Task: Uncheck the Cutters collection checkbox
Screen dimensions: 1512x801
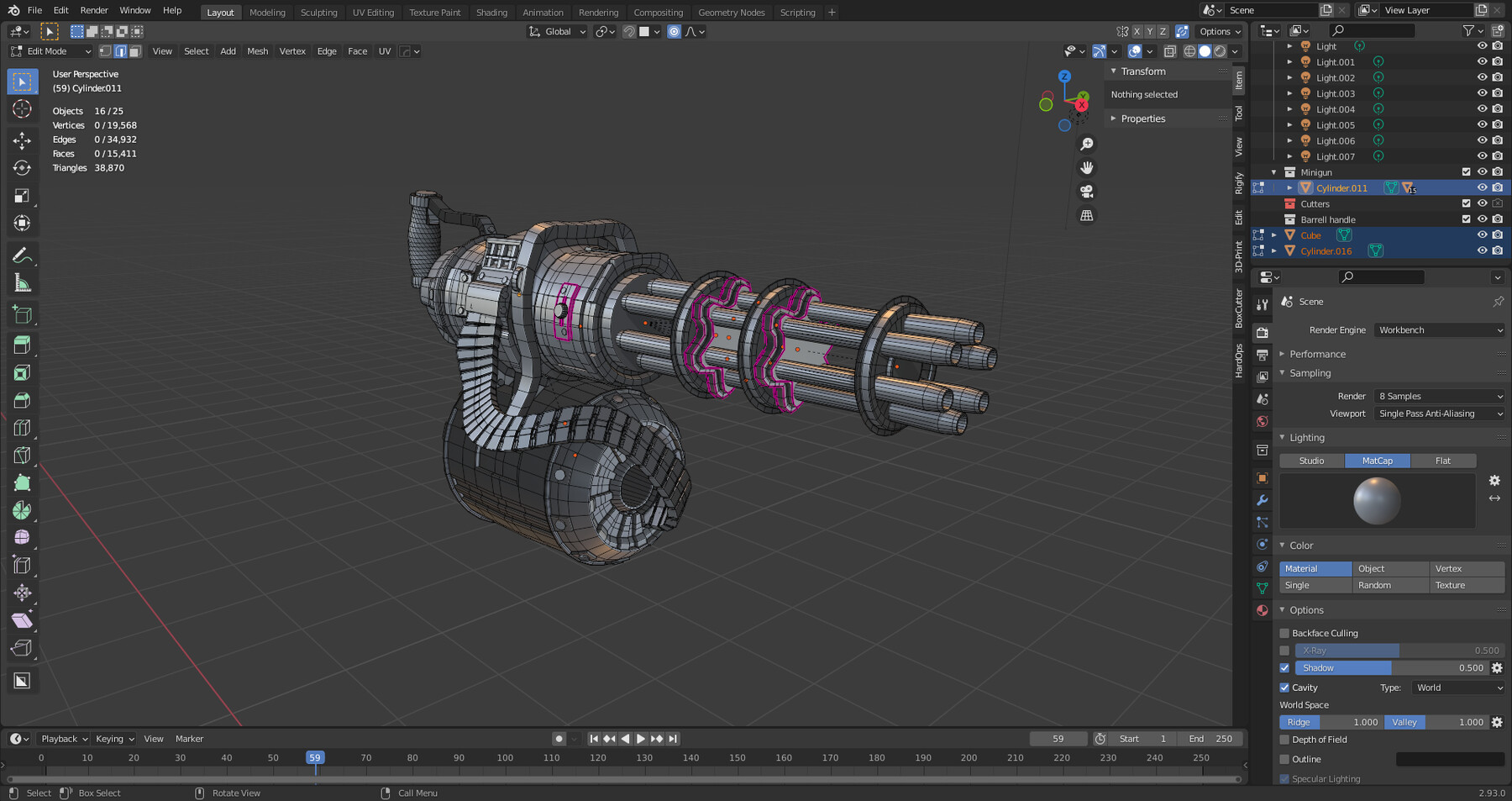Action: click(1467, 203)
